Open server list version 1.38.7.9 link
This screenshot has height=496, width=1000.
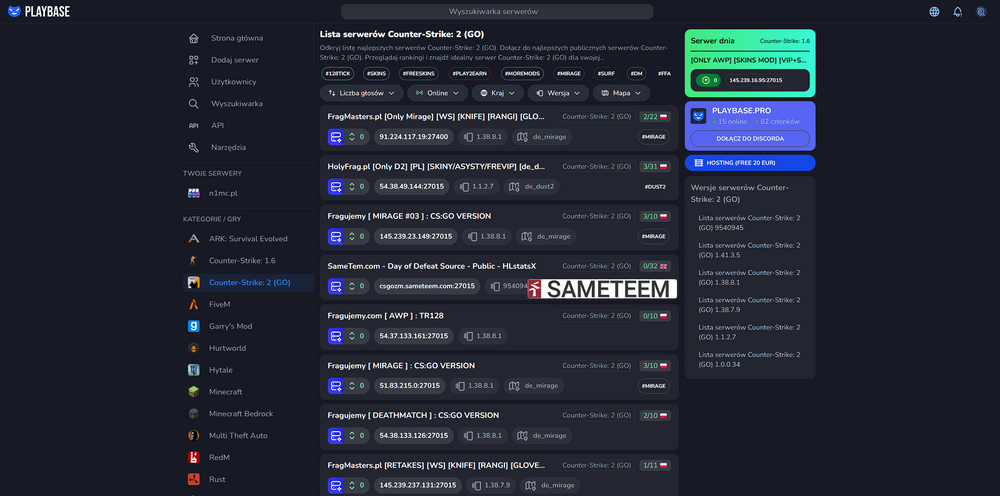coord(749,305)
